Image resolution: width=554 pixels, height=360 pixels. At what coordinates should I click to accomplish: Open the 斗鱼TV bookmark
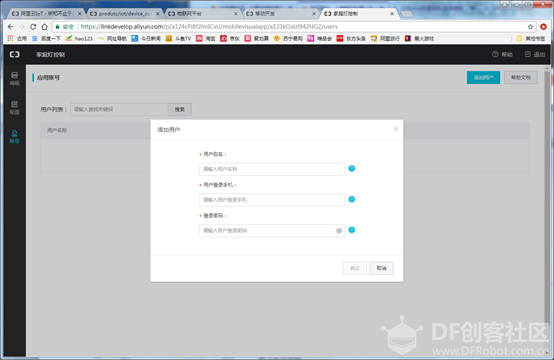point(178,39)
